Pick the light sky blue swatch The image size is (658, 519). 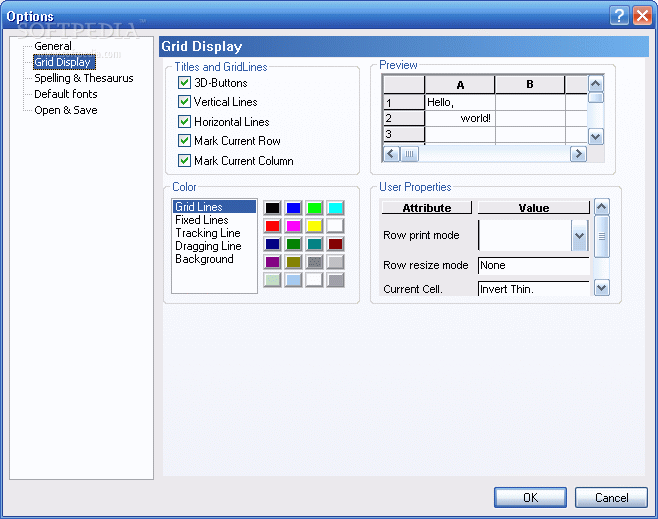coord(293,280)
